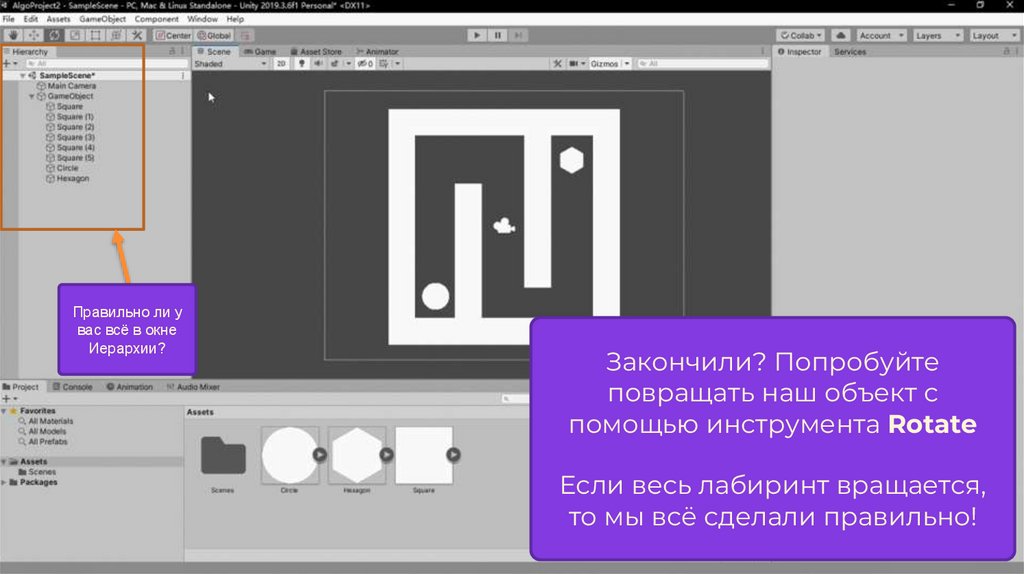
Task: Select the Rect tool
Action: click(x=95, y=35)
